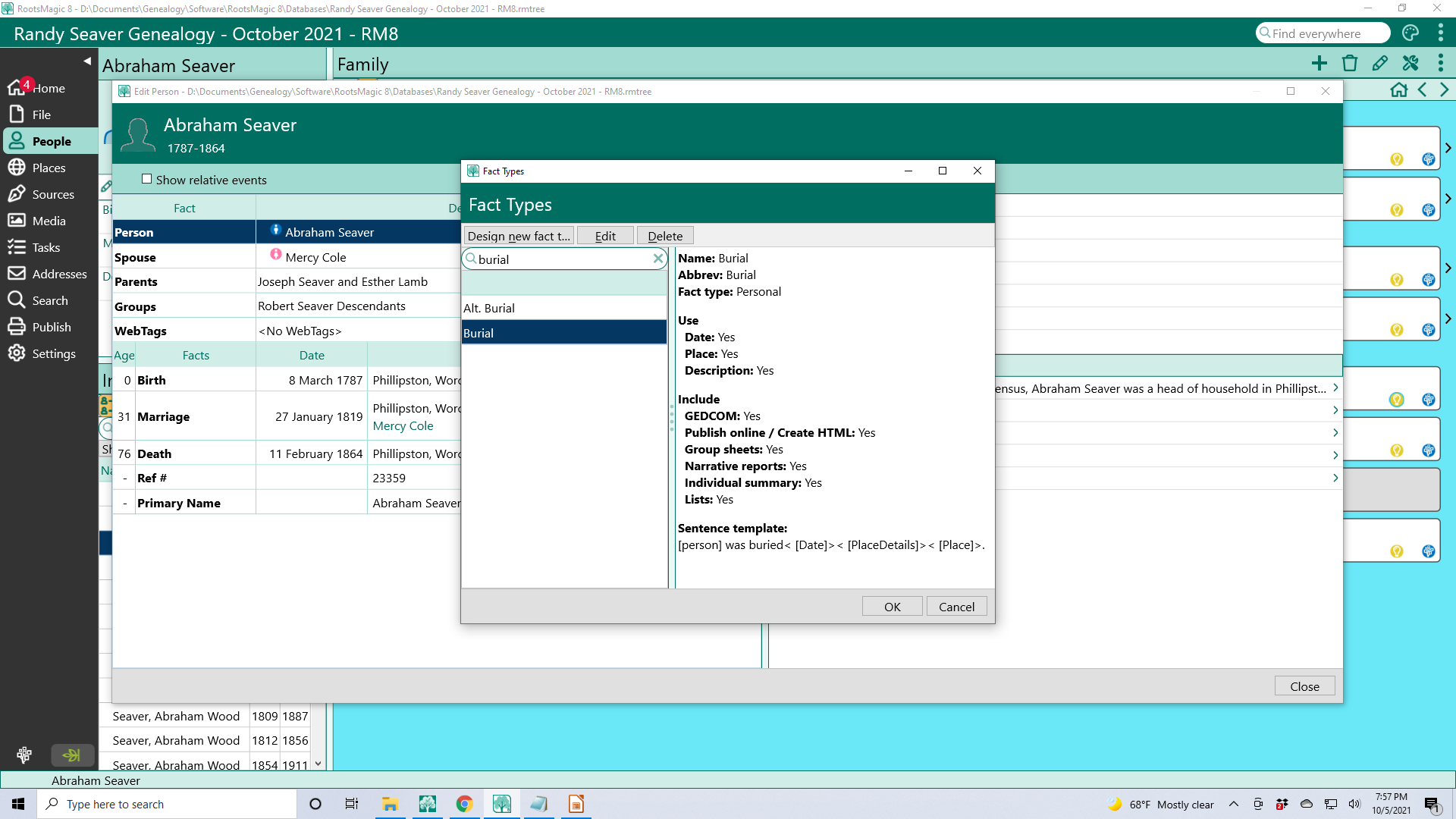
Task: Click hint lightbulb on first family card
Action: 1397,159
